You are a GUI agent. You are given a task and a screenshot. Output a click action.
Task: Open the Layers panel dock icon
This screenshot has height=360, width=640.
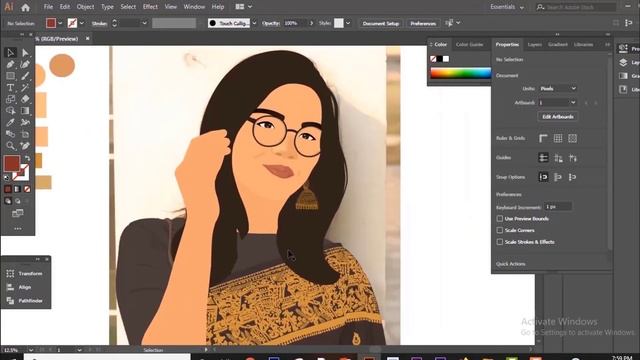623,62
